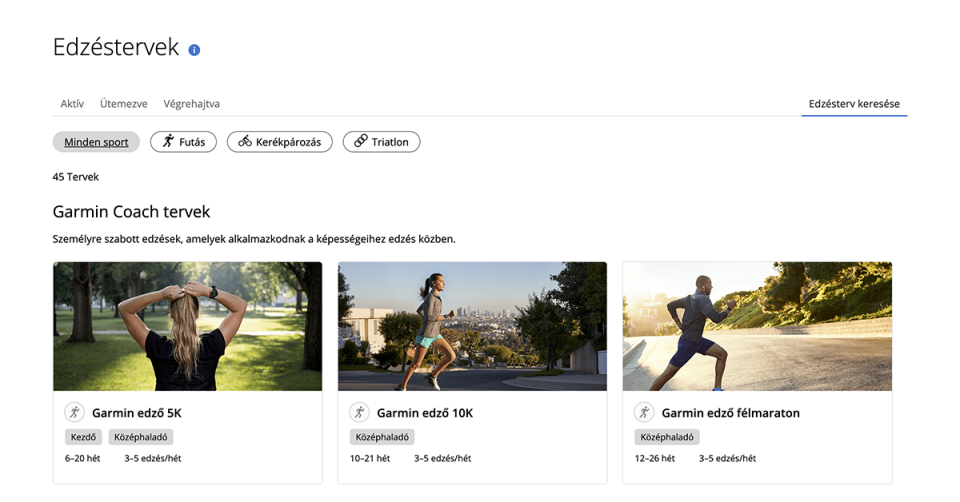Go to the Végrehajtva tab

pyautogui.click(x=192, y=103)
